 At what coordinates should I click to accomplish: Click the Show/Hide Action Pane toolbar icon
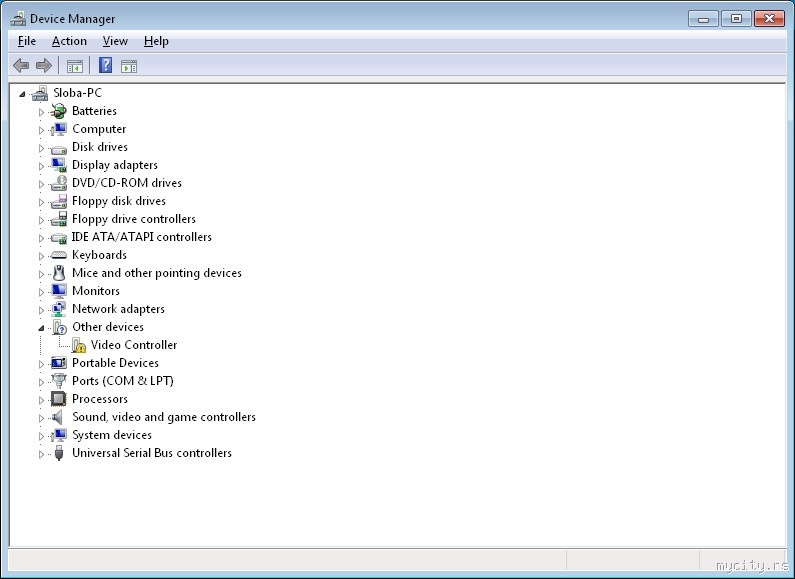click(129, 66)
